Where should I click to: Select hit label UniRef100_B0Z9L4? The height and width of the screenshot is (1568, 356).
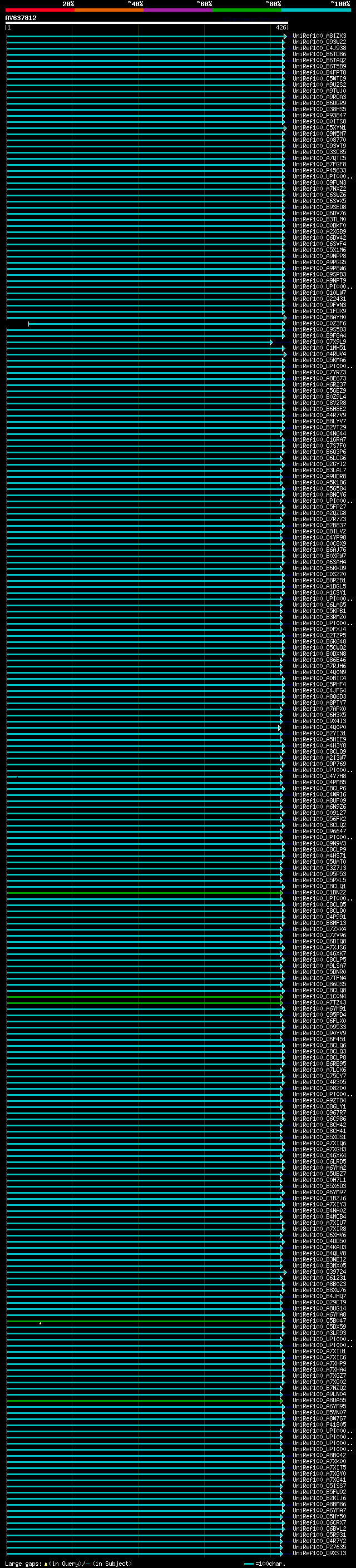(x=319, y=397)
